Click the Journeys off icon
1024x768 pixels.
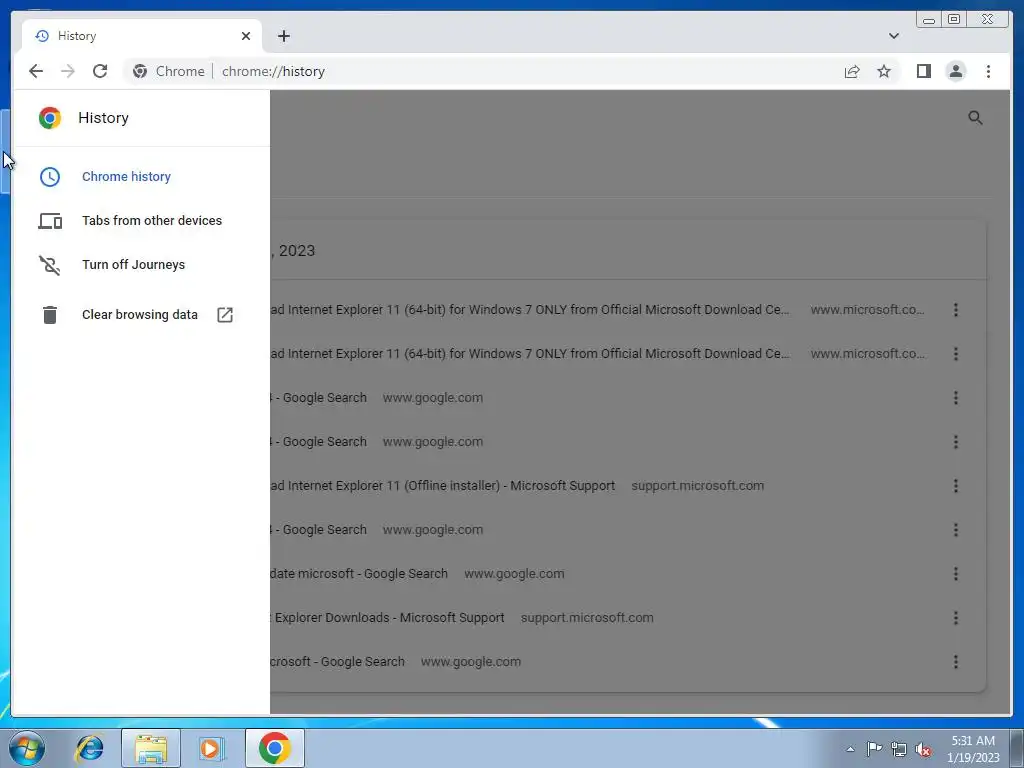coord(50,265)
